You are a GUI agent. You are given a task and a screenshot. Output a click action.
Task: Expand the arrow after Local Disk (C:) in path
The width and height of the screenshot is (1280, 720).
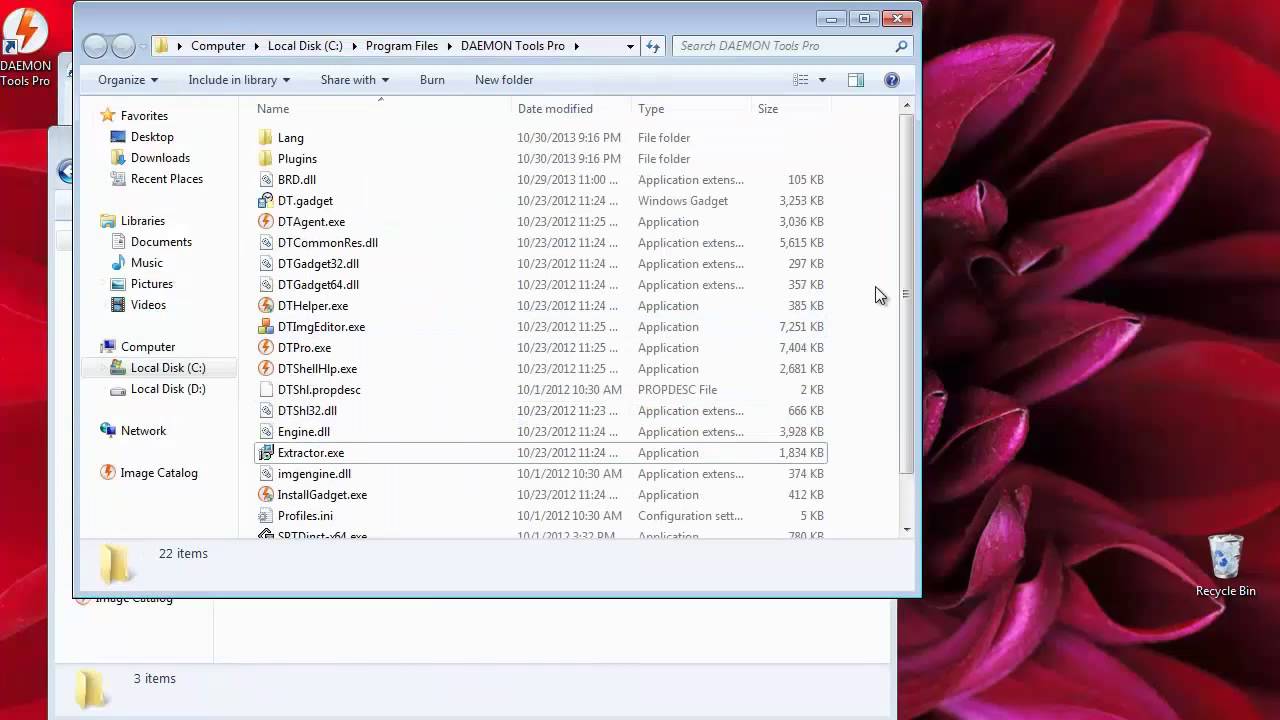(354, 46)
